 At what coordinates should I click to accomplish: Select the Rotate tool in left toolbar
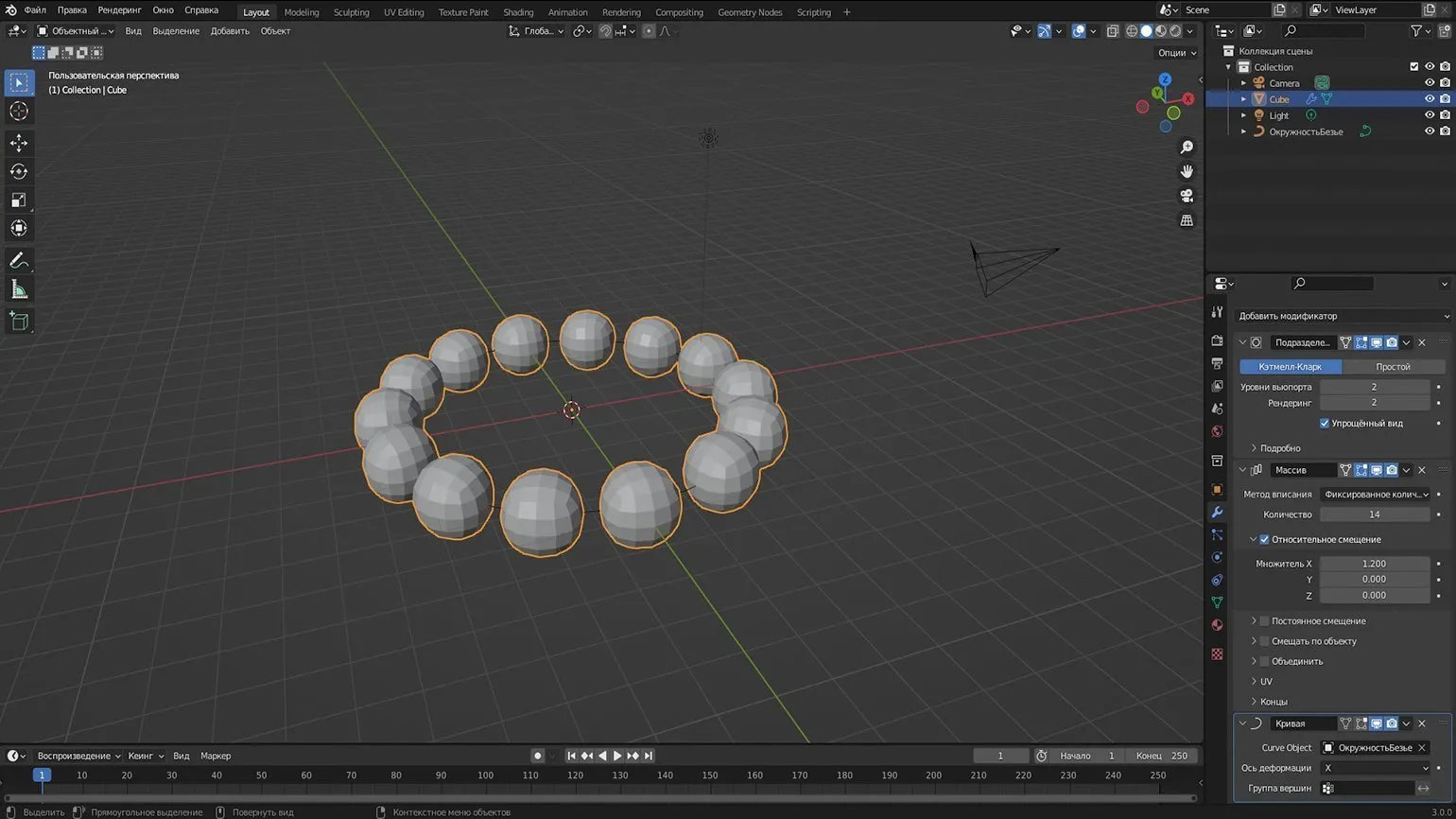(19, 171)
